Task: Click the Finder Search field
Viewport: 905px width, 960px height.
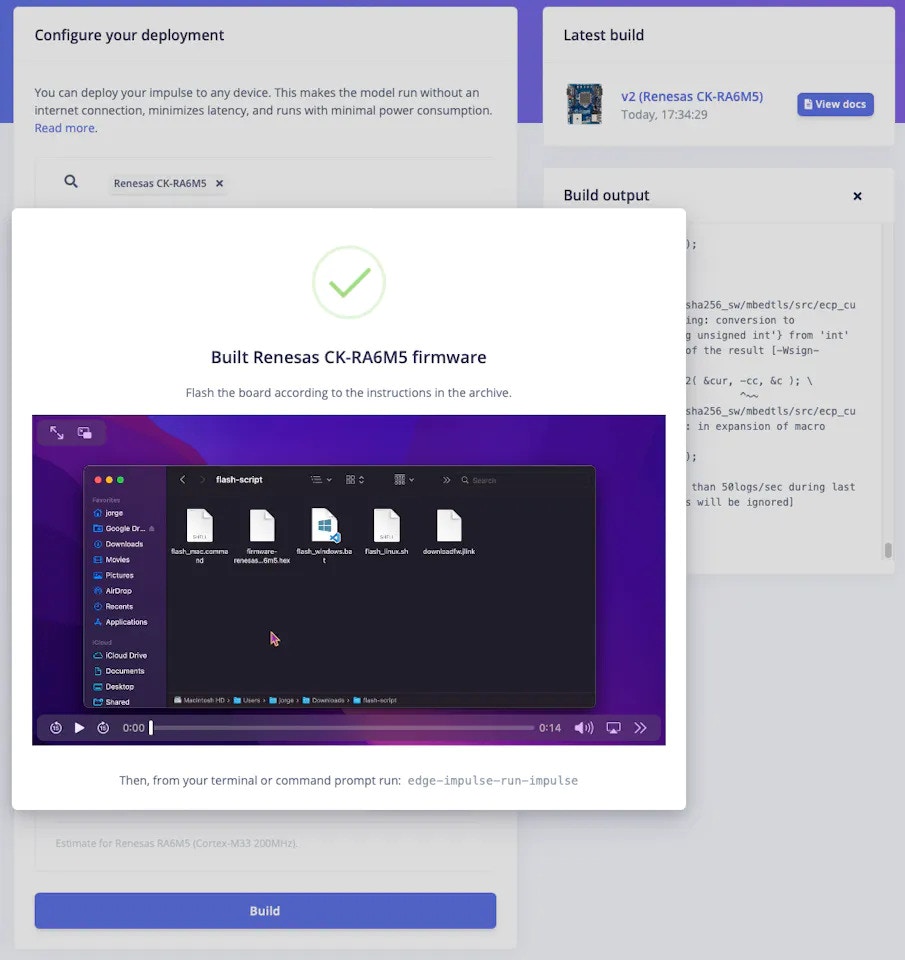Action: 524,480
